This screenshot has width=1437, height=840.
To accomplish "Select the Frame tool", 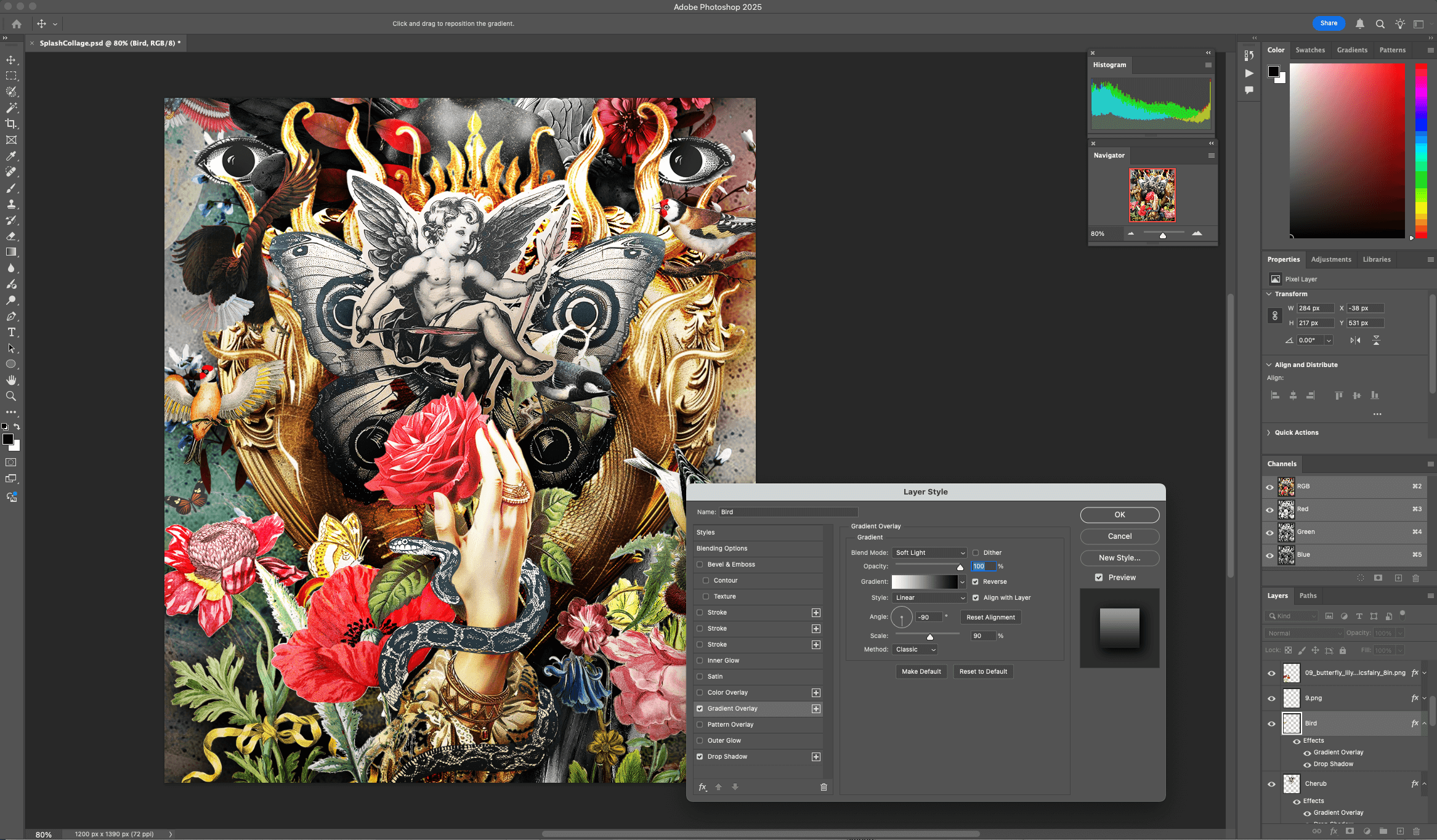I will (x=11, y=140).
